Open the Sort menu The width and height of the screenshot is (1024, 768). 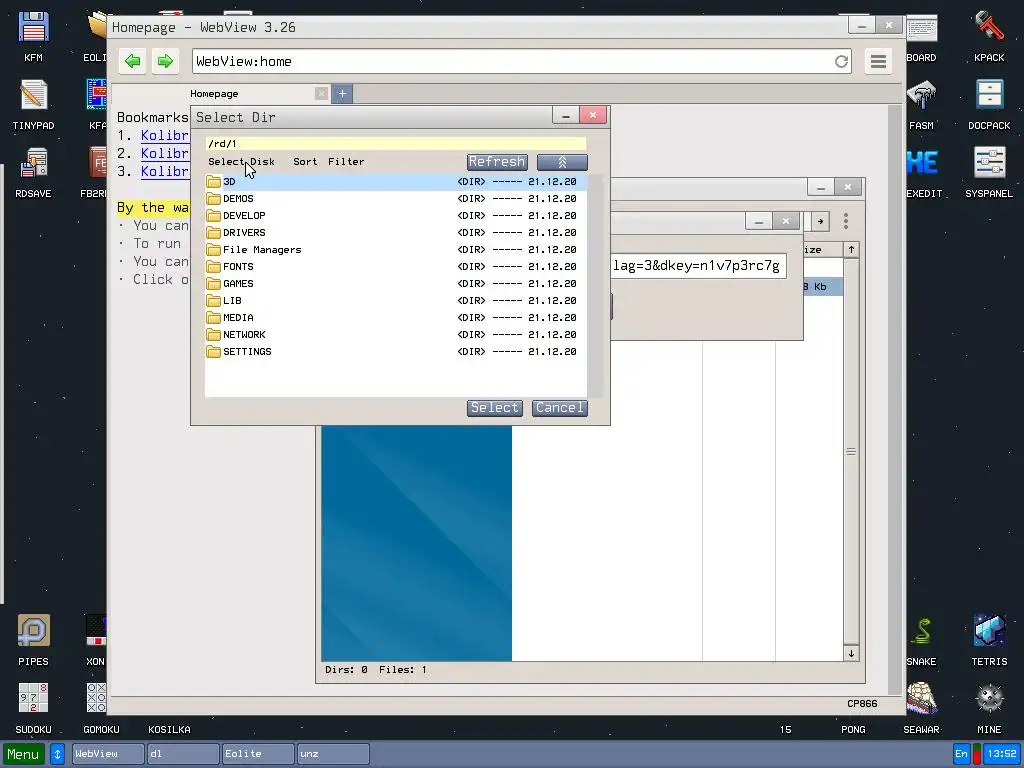[x=305, y=162]
